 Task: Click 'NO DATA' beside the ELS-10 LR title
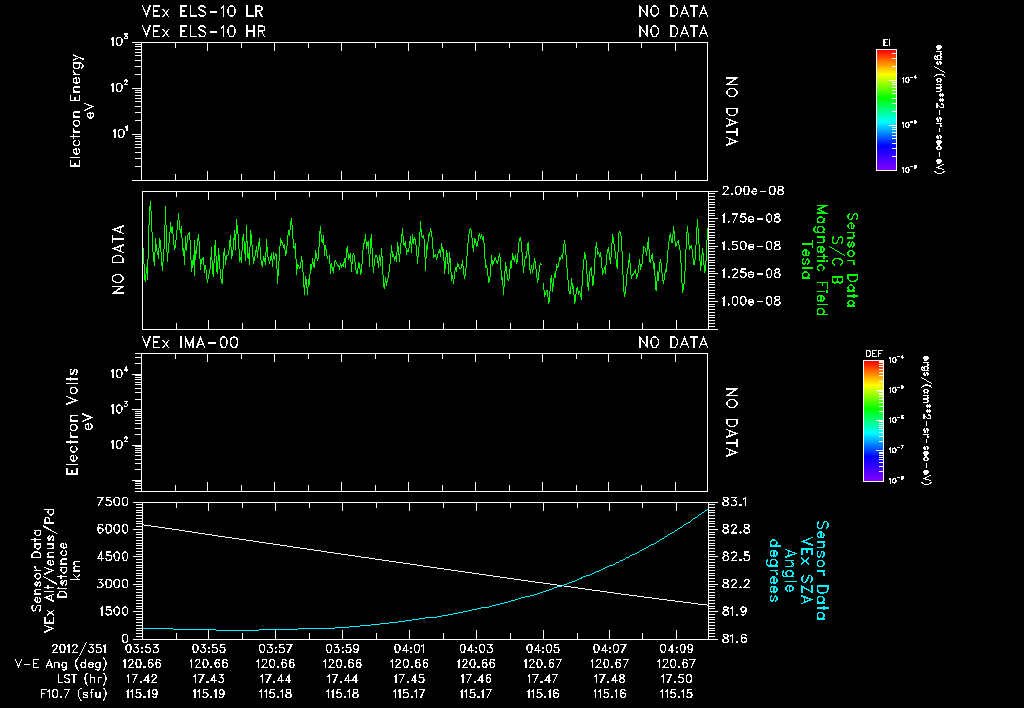click(x=673, y=11)
